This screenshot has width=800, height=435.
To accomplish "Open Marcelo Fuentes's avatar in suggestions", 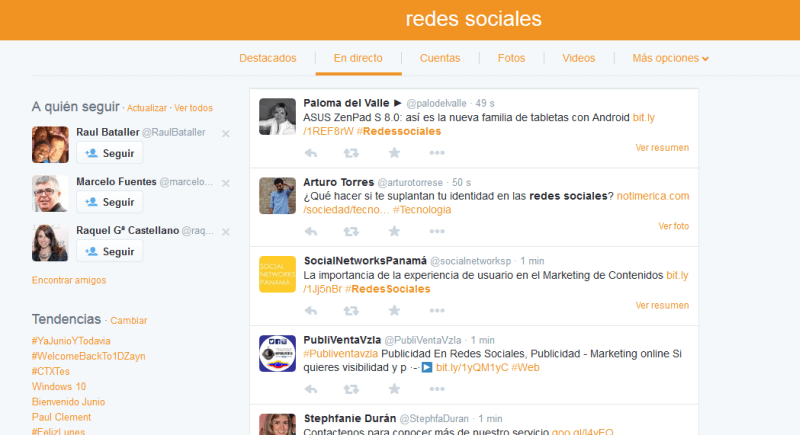I will 50,194.
